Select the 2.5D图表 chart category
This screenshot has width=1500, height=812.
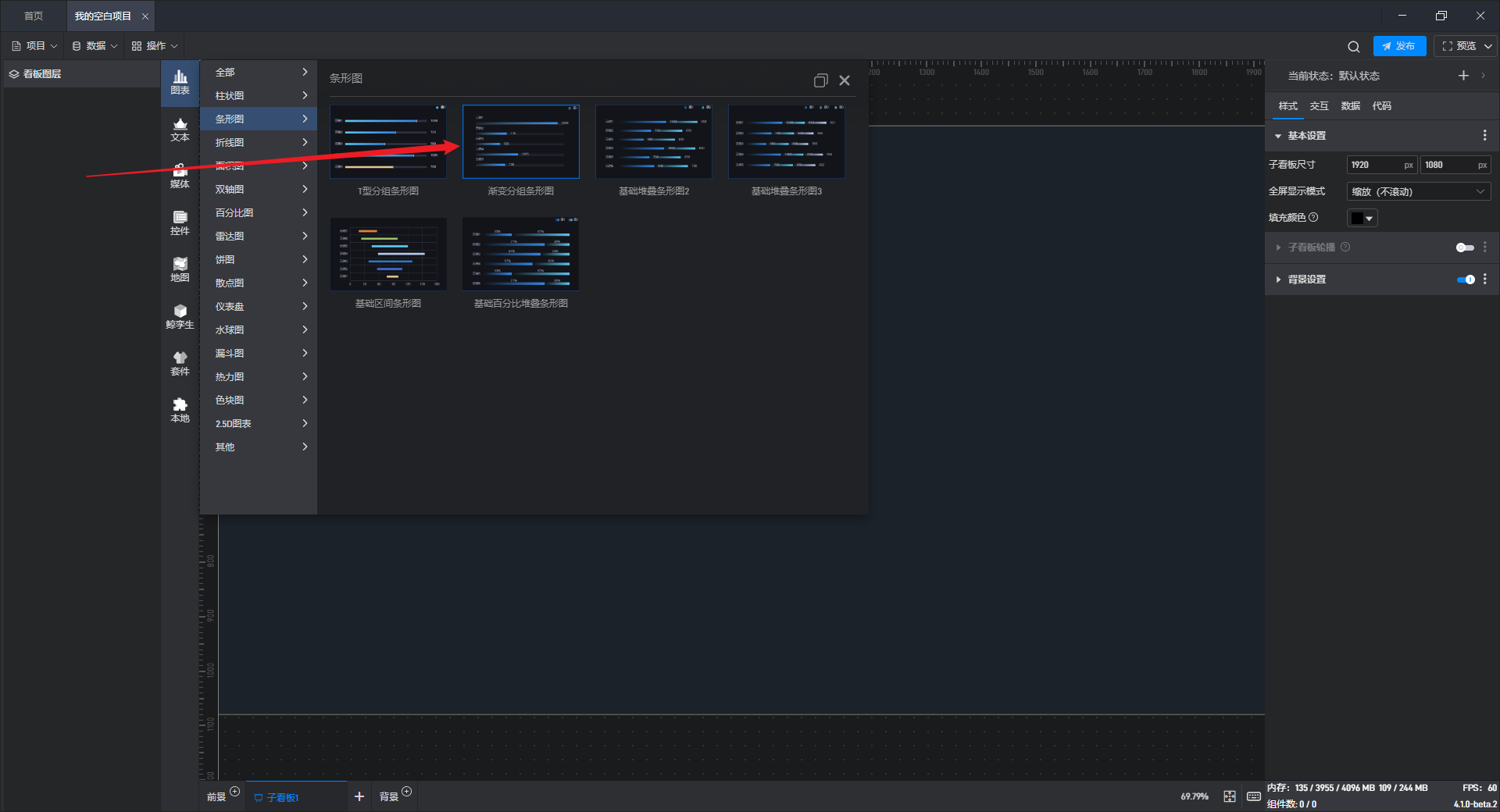coord(259,424)
